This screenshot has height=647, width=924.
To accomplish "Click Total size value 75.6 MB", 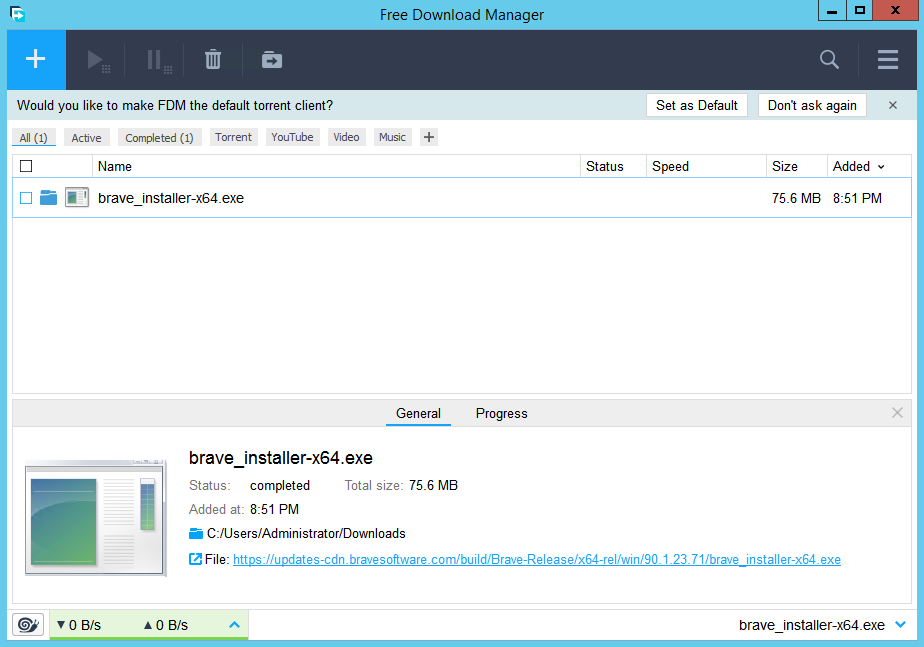I will click(x=433, y=486).
